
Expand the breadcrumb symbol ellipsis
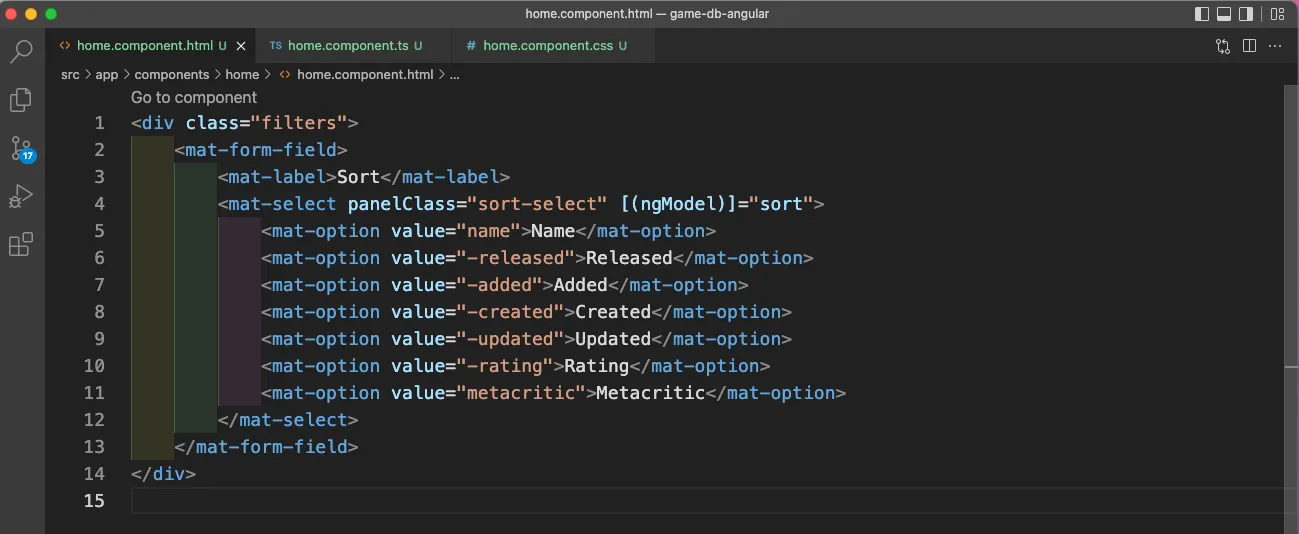(455, 75)
